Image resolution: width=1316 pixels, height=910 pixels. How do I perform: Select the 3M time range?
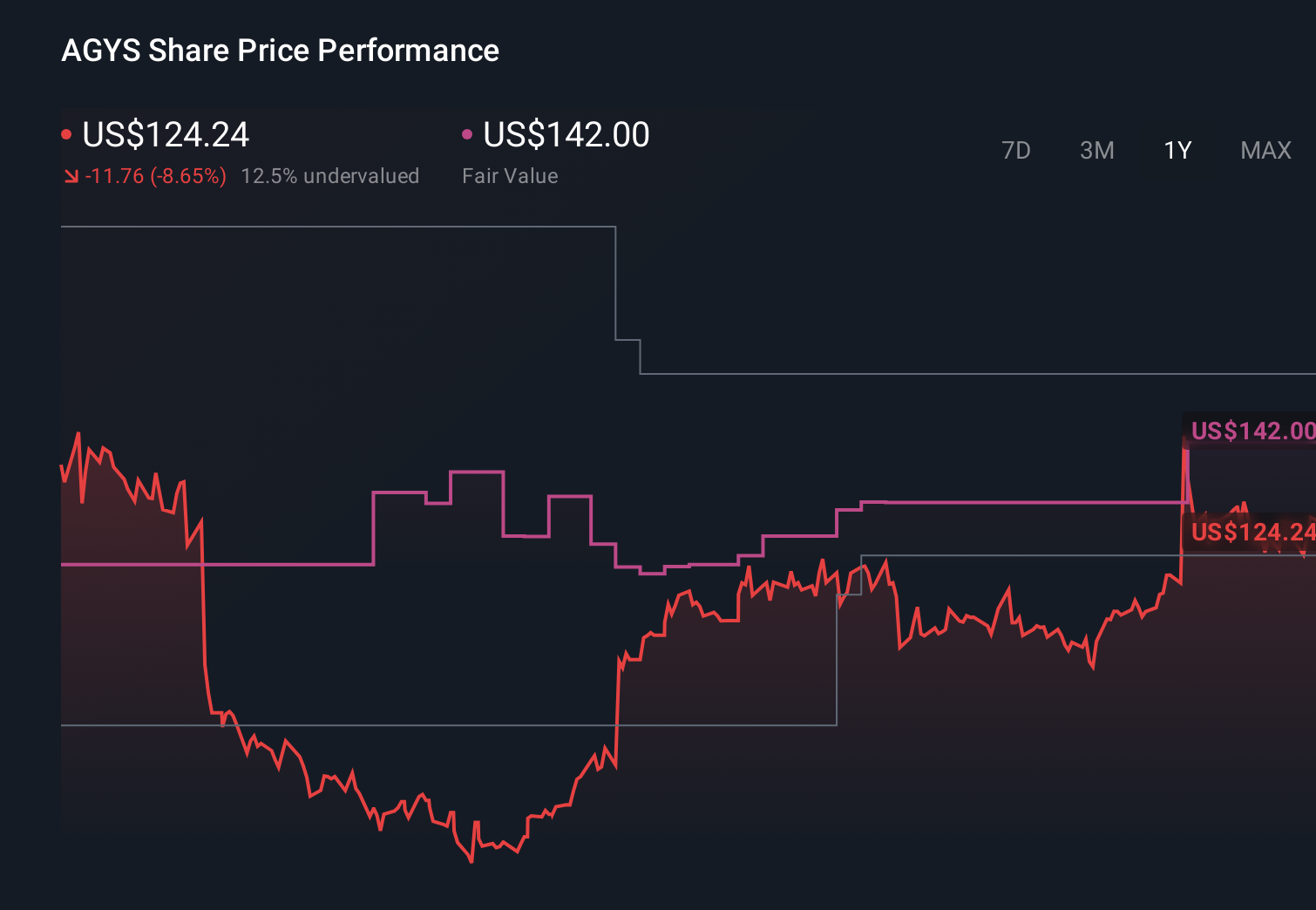point(1096,150)
